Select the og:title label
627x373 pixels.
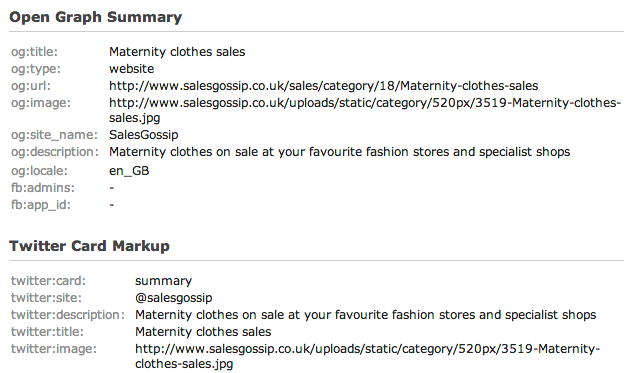[34, 52]
